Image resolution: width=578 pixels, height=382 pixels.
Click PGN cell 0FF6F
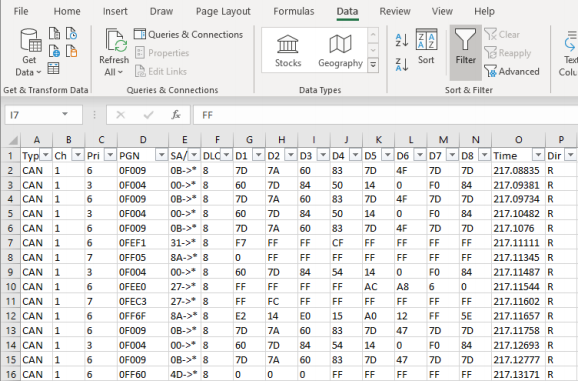pos(143,316)
